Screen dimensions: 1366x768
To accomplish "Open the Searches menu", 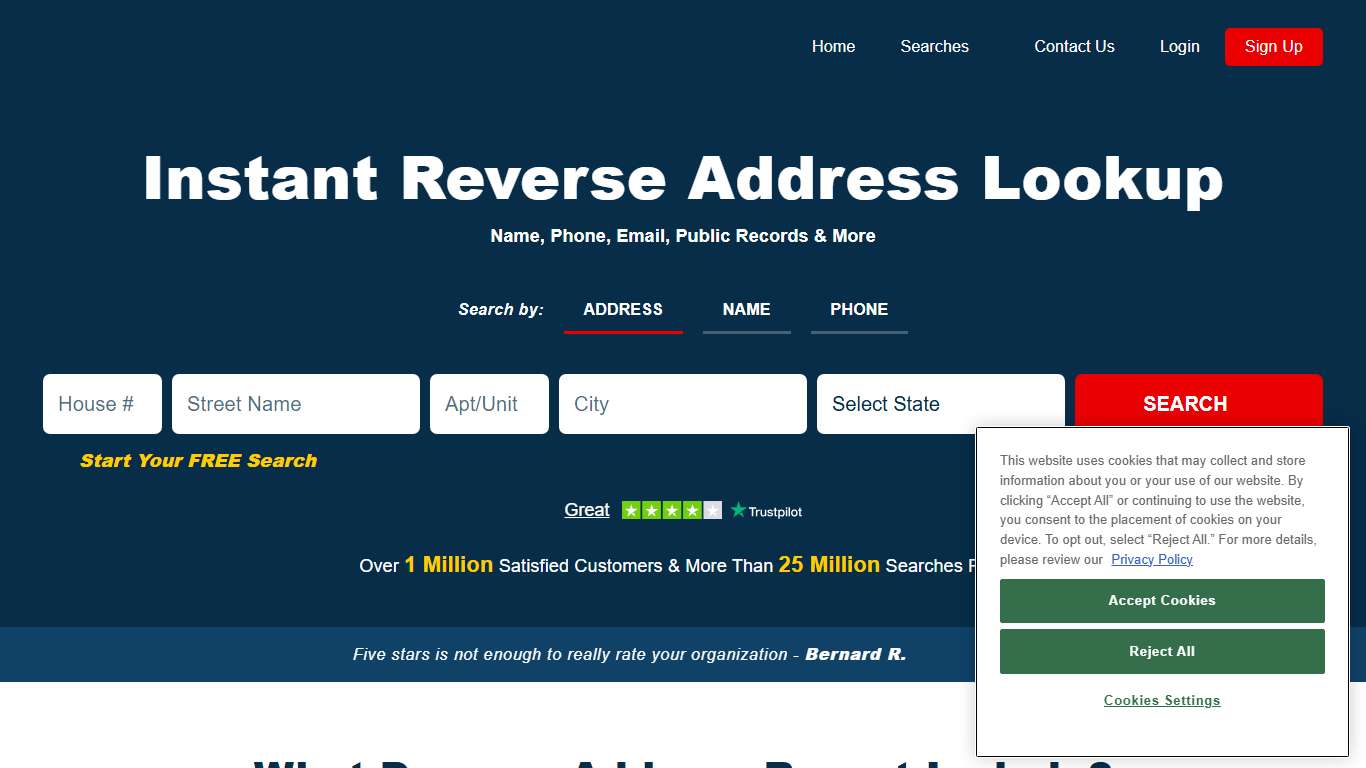I will [x=934, y=46].
